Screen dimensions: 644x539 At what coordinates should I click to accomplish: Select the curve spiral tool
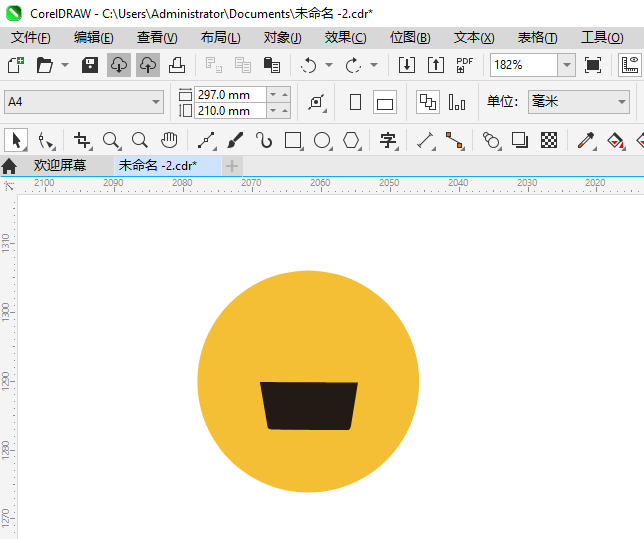pos(264,141)
